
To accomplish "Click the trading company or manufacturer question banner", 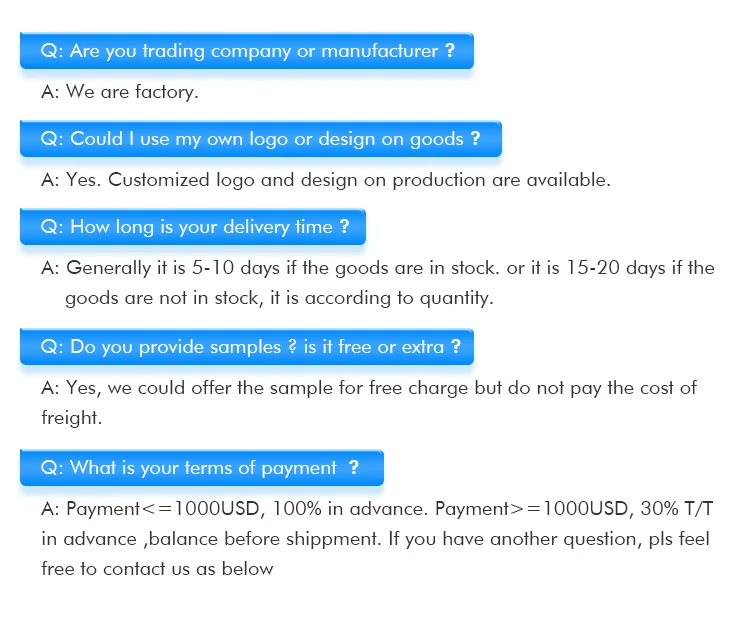I will click(x=246, y=51).
